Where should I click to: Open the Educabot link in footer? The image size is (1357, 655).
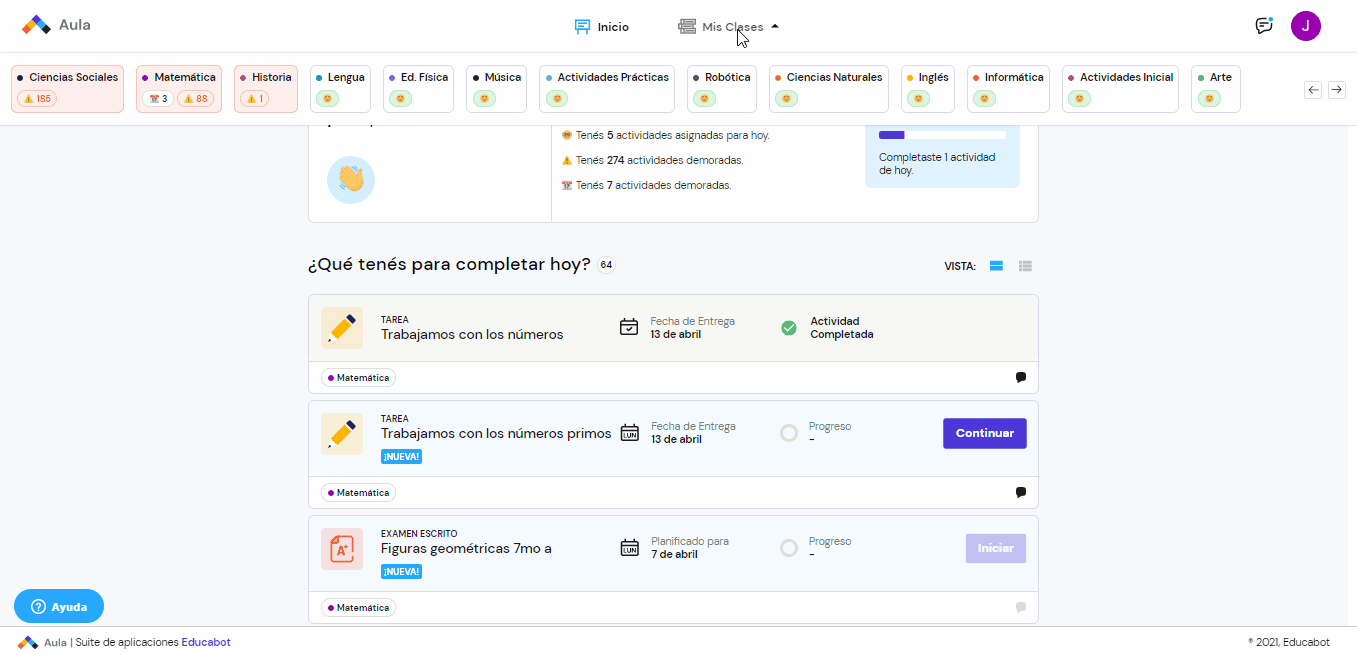point(206,642)
